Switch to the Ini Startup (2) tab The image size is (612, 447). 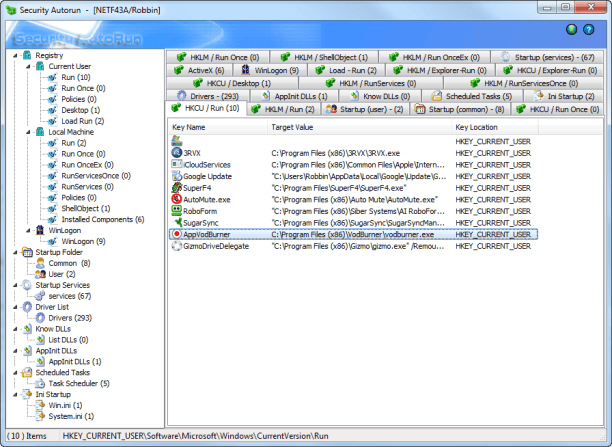pos(564,96)
